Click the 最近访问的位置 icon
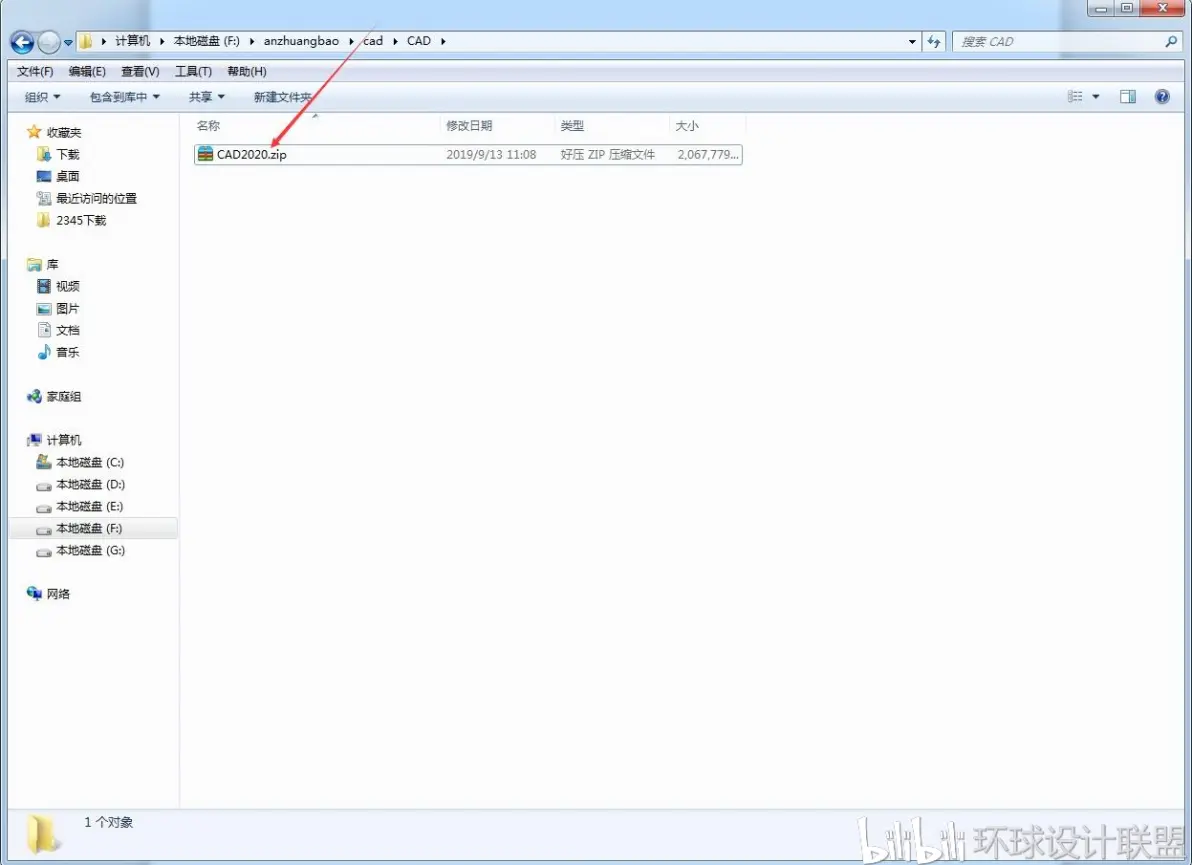 pyautogui.click(x=44, y=198)
